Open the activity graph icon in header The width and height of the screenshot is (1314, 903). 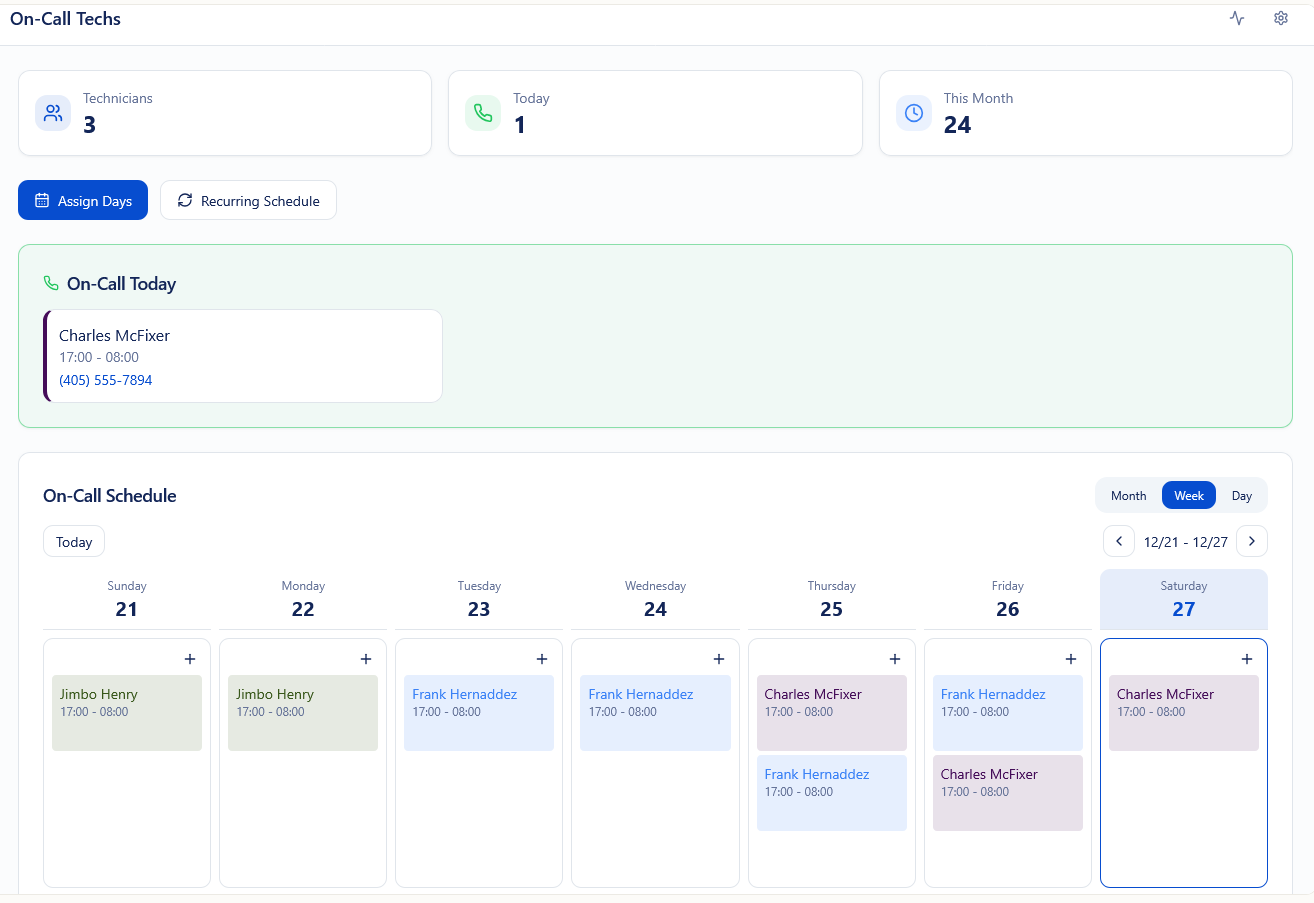1237,18
